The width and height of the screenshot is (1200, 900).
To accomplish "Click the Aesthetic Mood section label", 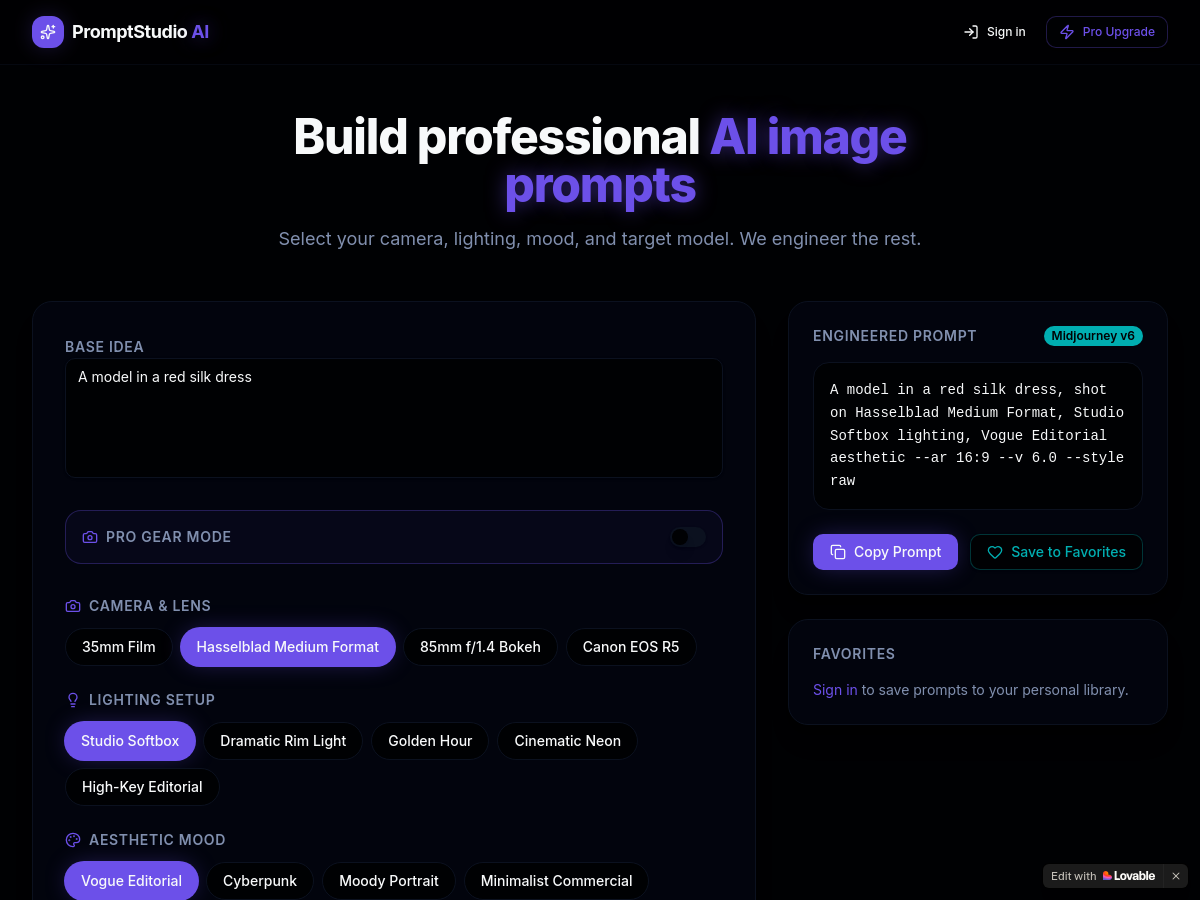I will (157, 840).
